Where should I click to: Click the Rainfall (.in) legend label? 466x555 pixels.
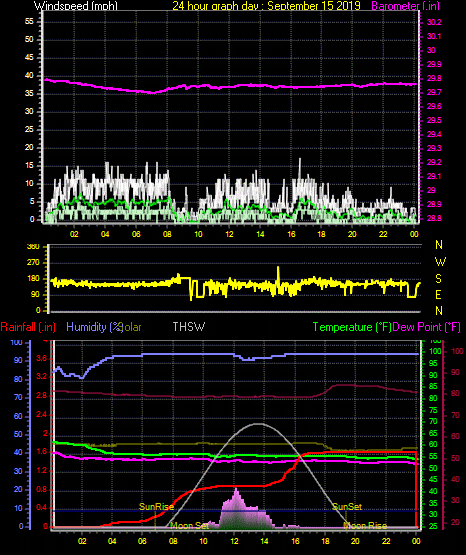(28, 327)
